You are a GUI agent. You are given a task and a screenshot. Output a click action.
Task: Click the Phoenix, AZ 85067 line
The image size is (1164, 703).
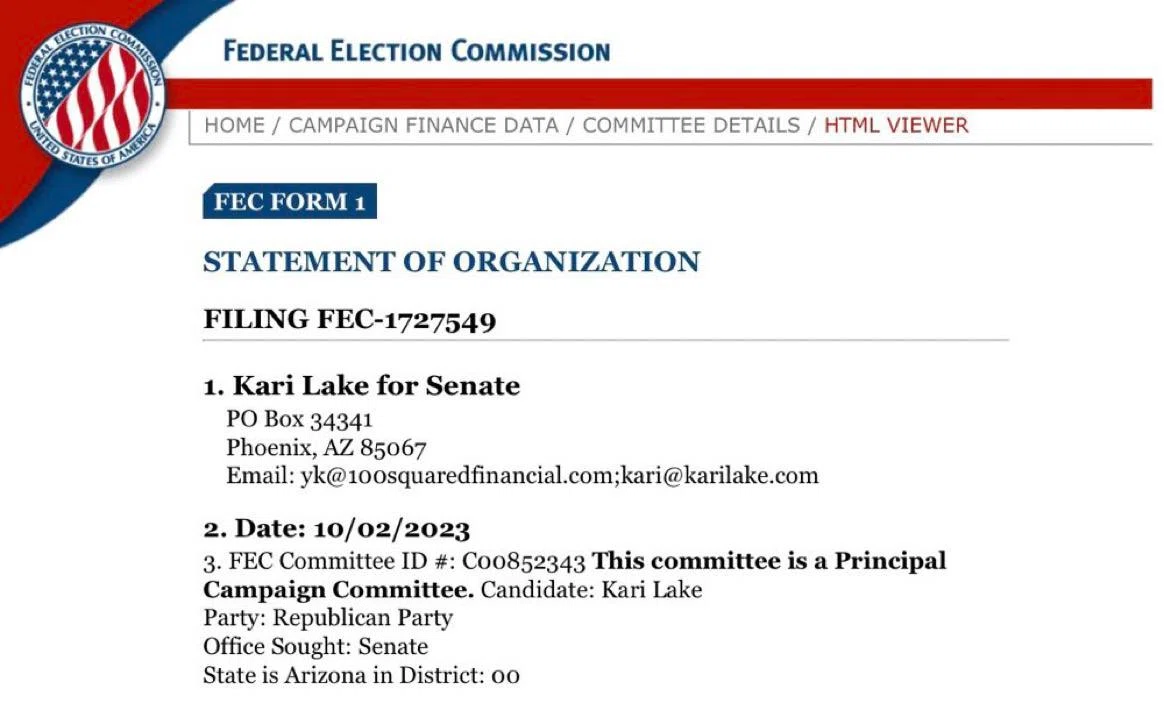coord(327,448)
